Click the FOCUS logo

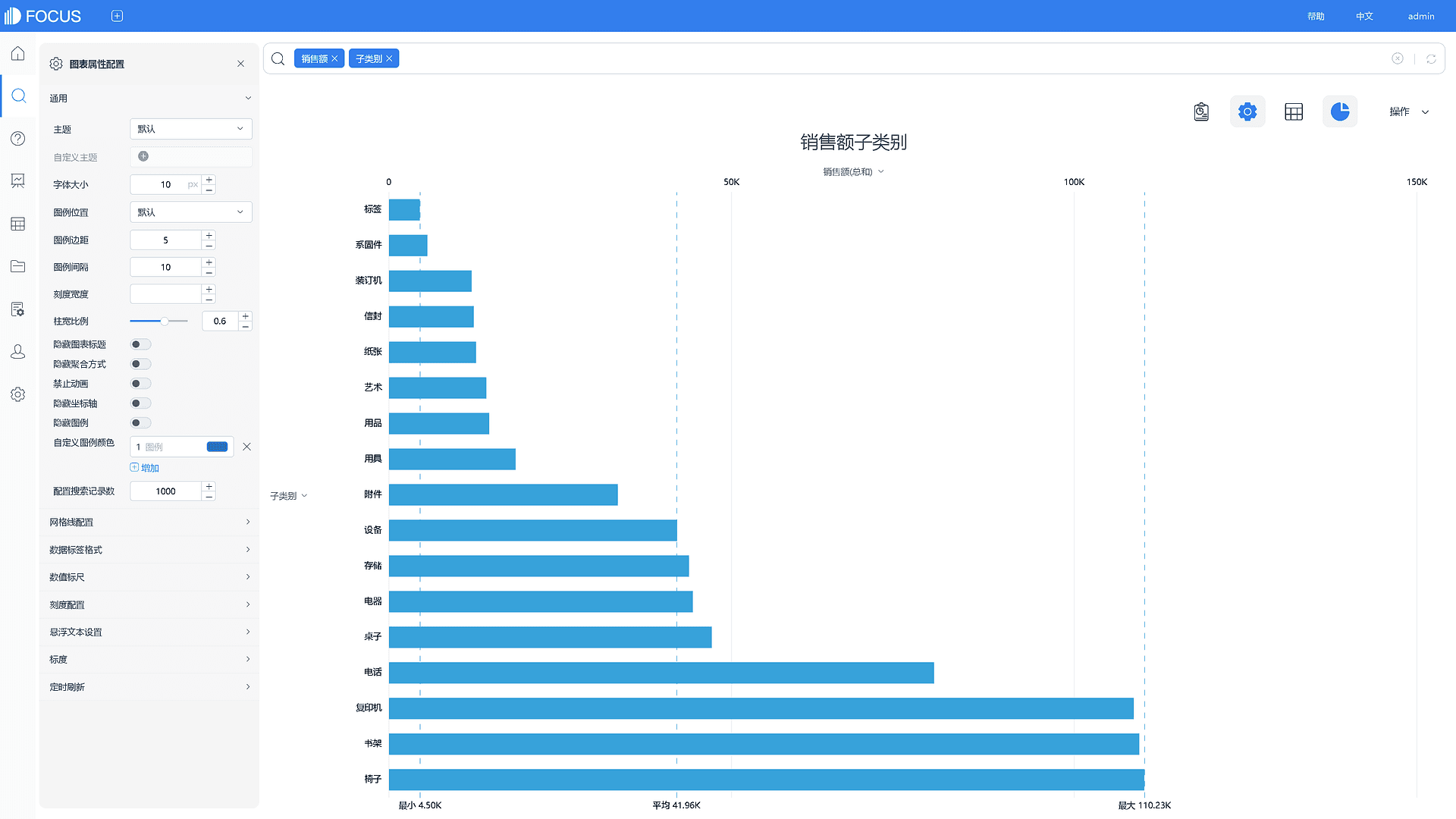pos(43,16)
